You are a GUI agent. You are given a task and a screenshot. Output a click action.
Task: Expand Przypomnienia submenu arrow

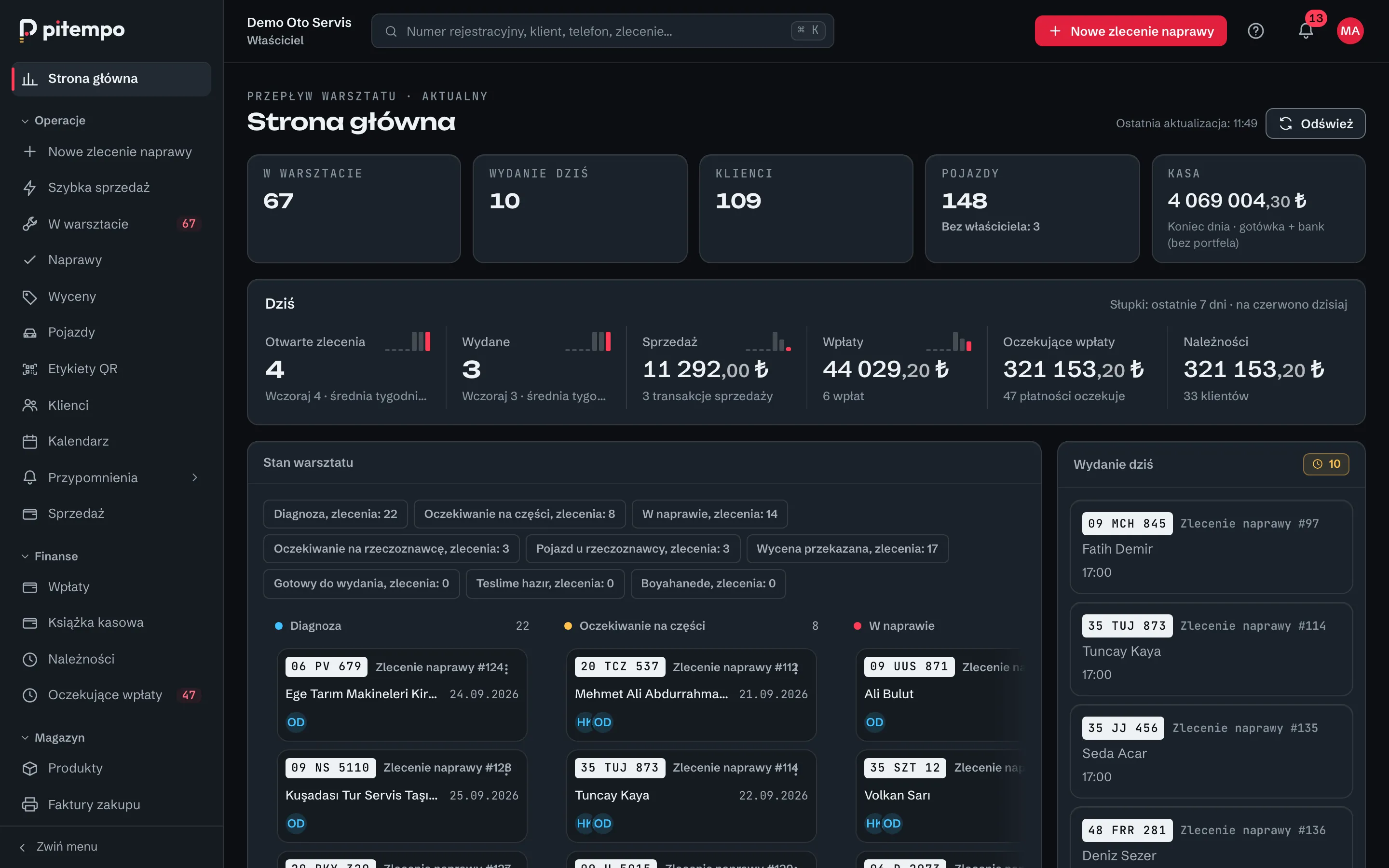(x=194, y=477)
